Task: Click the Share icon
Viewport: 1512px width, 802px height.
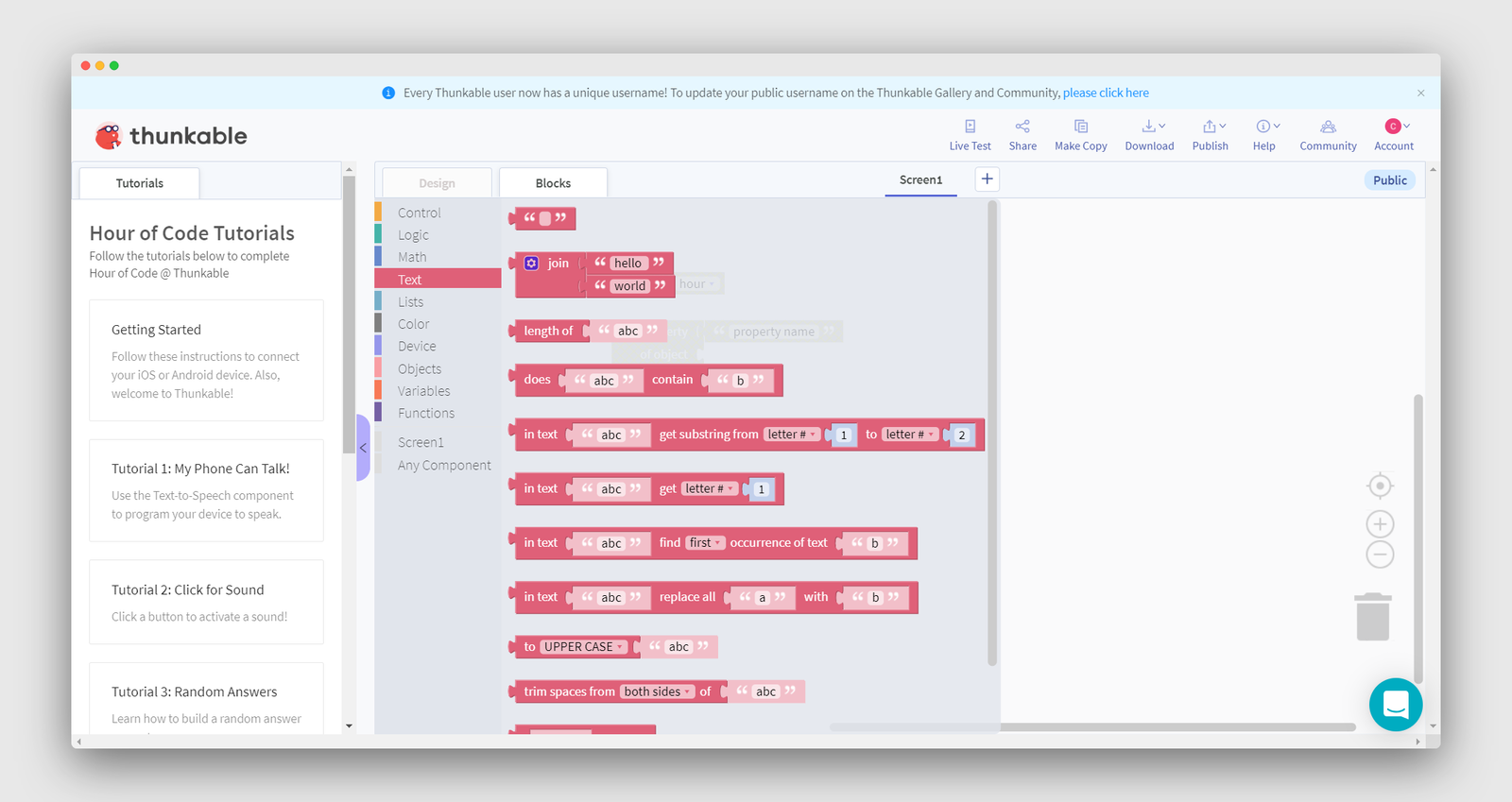Action: (x=1022, y=127)
